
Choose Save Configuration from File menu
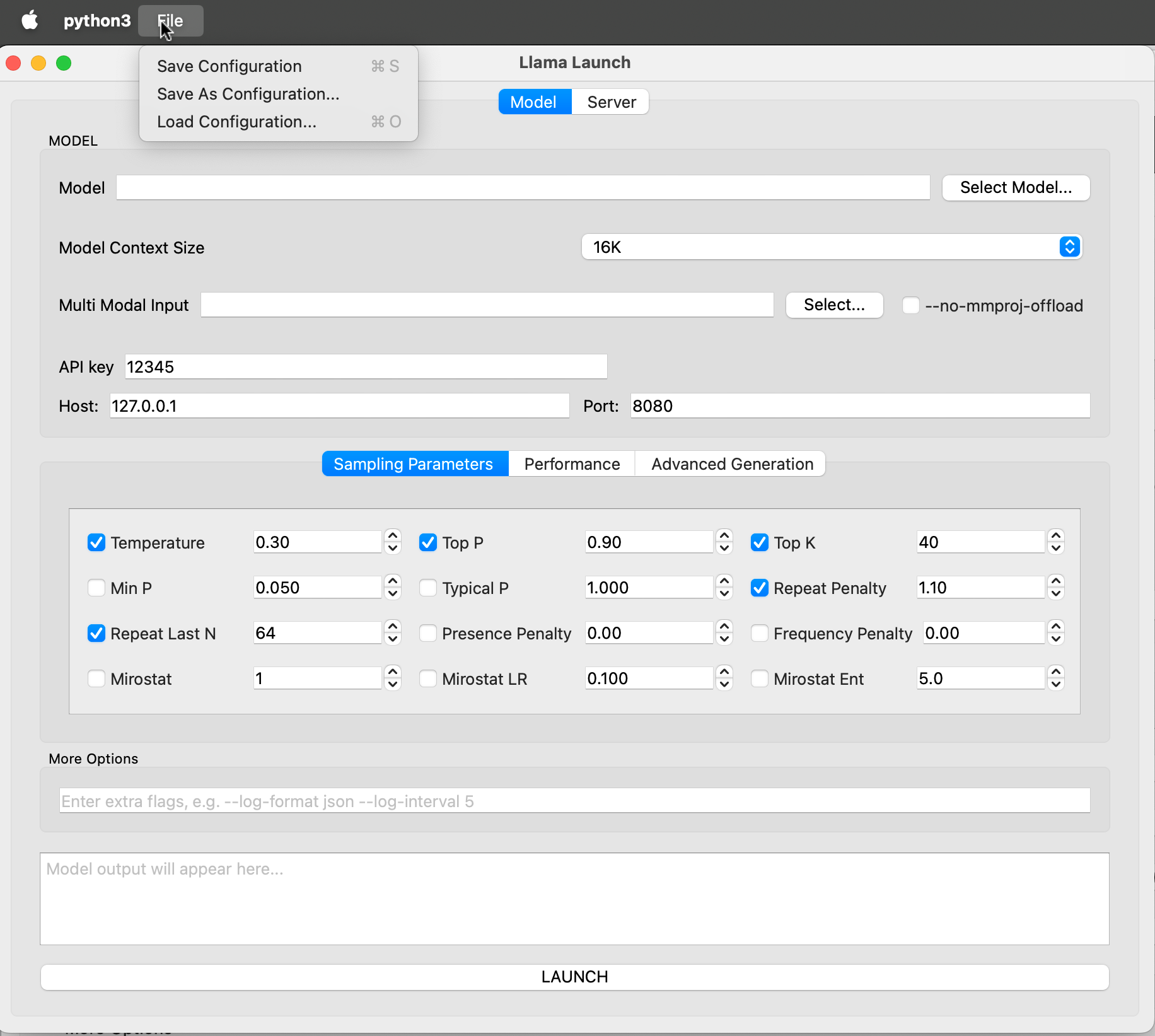pos(278,66)
